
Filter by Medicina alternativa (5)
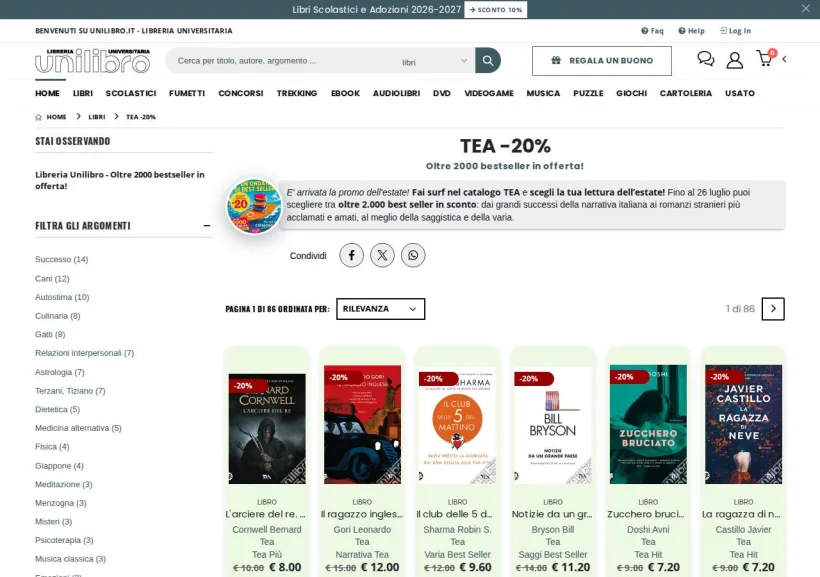pos(78,428)
